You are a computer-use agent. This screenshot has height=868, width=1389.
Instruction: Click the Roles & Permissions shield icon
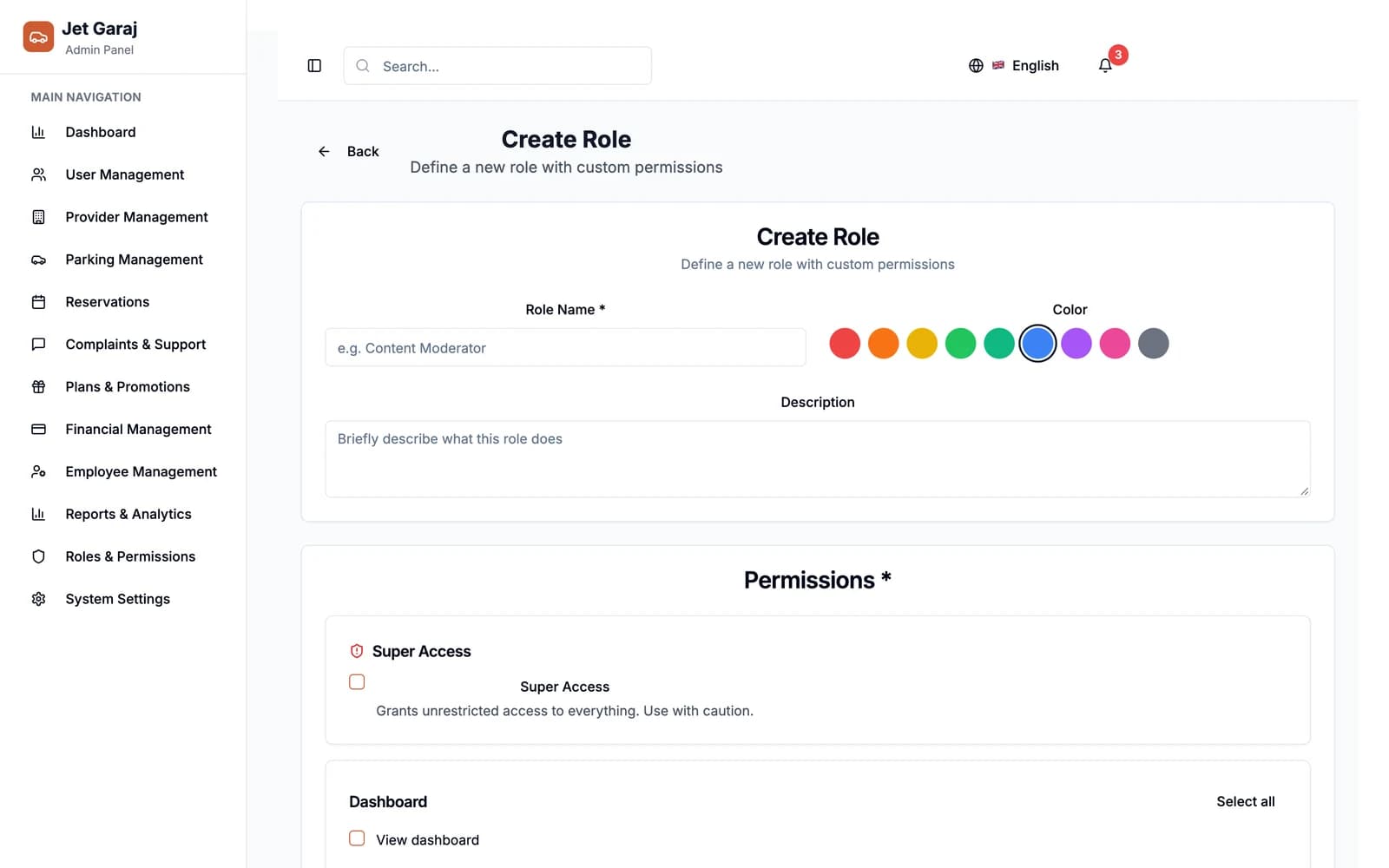[x=38, y=556]
